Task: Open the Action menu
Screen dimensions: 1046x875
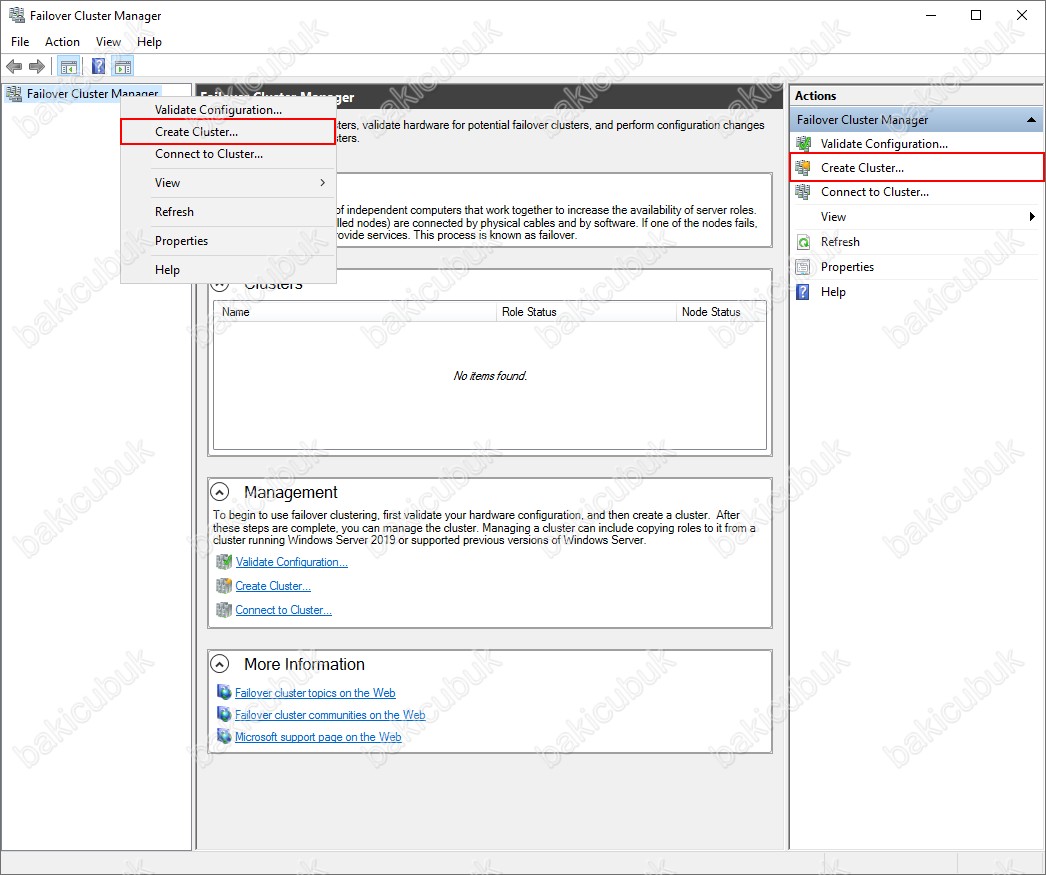Action: pos(62,41)
